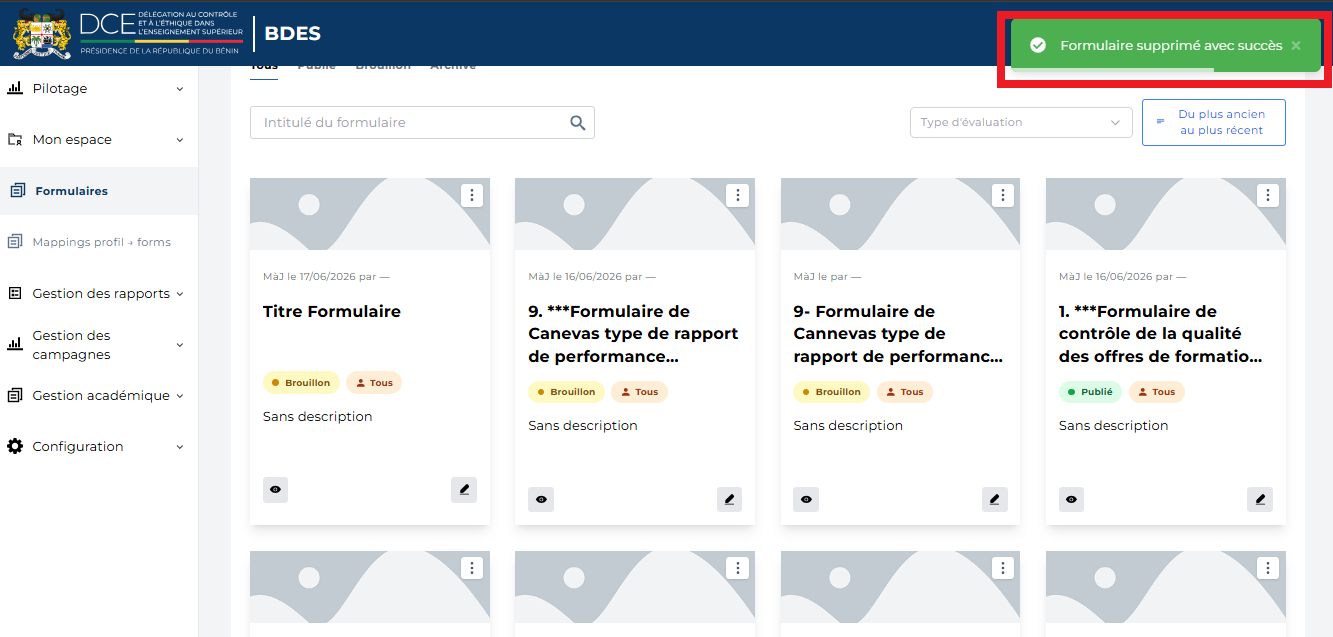Screen dimensions: 1333x637
Task: Open three-dot menu on Cannevas type card
Action: click(1003, 195)
